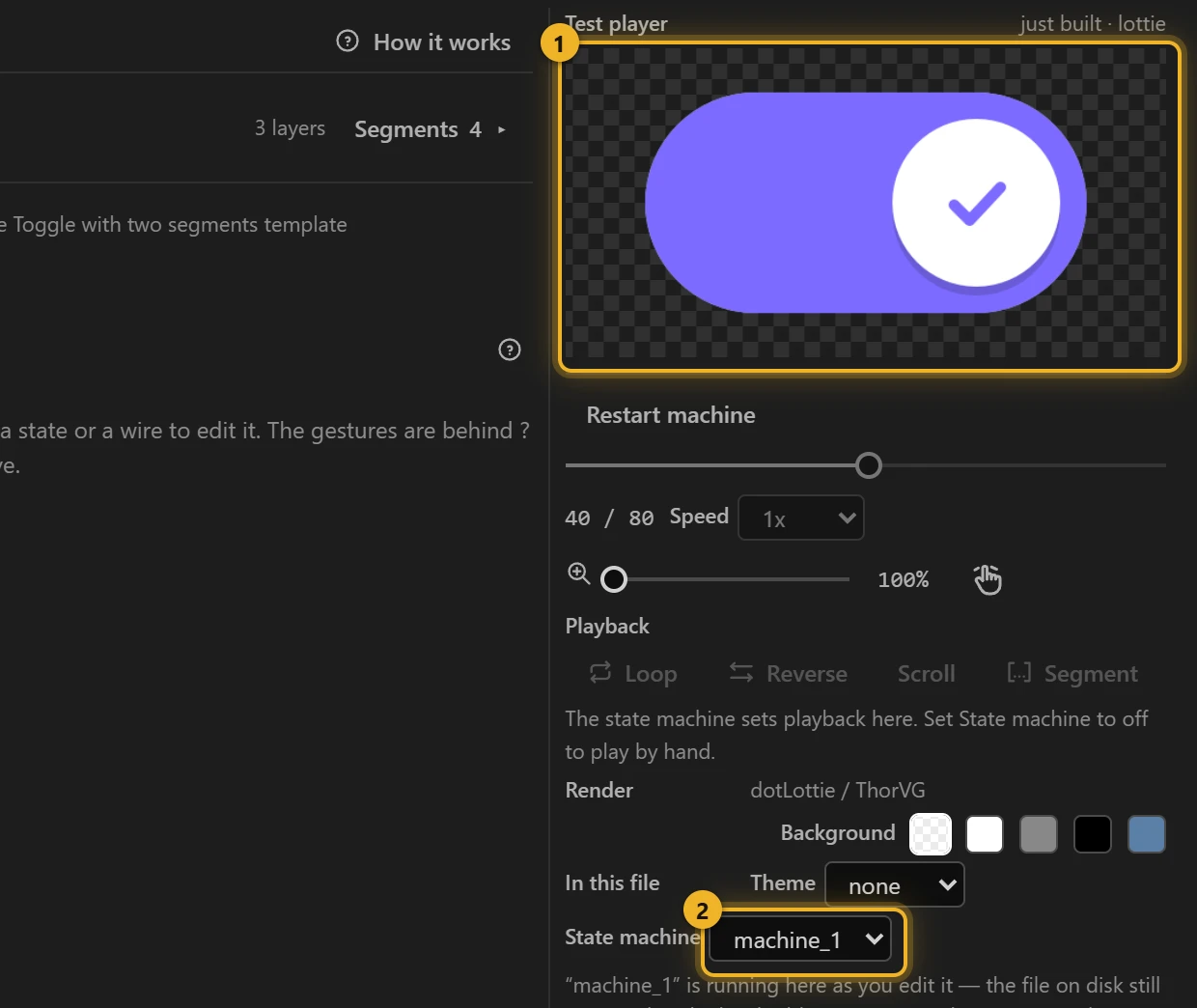Screen dimensions: 1197x1008
Task: Open the How it works help link
Action: 424,42
